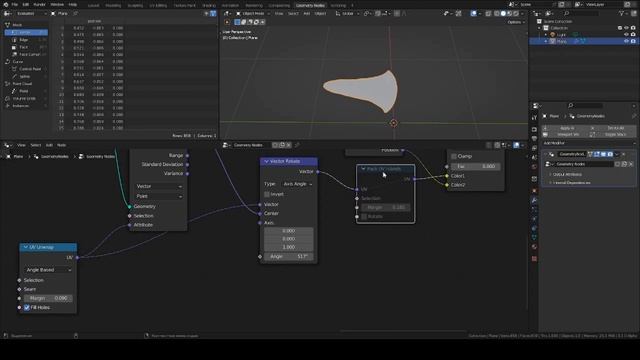Viewport: 640px width, 360px height.
Task: Switch viewport to solid shading mode
Action: (503, 13)
